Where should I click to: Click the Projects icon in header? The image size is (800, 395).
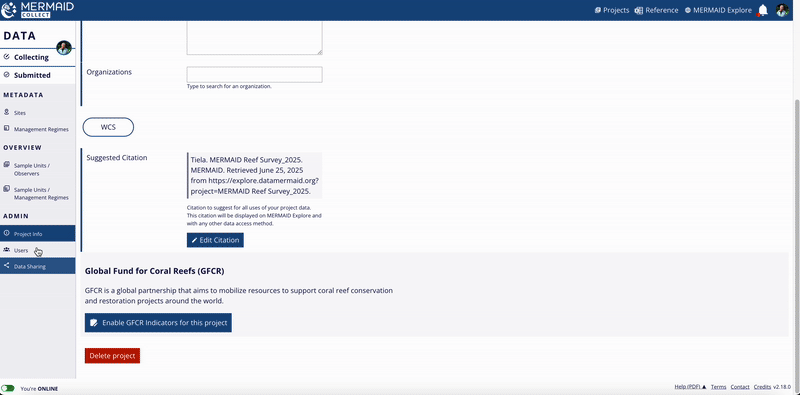(598, 10)
